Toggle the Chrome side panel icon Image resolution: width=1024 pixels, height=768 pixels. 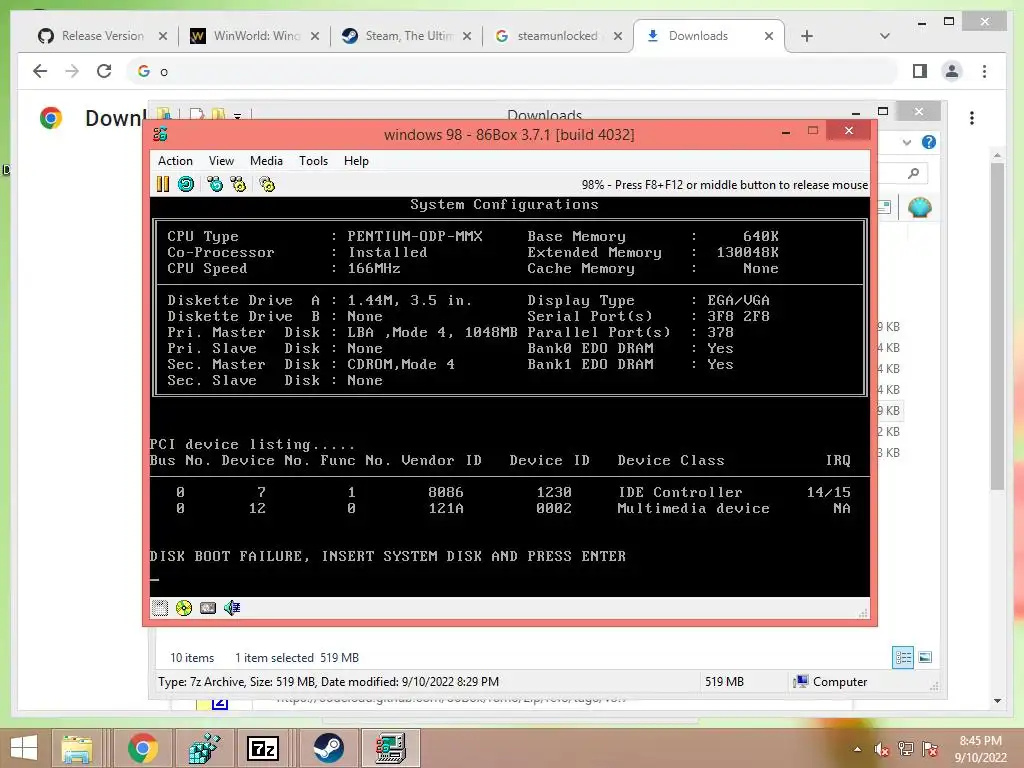click(x=920, y=71)
